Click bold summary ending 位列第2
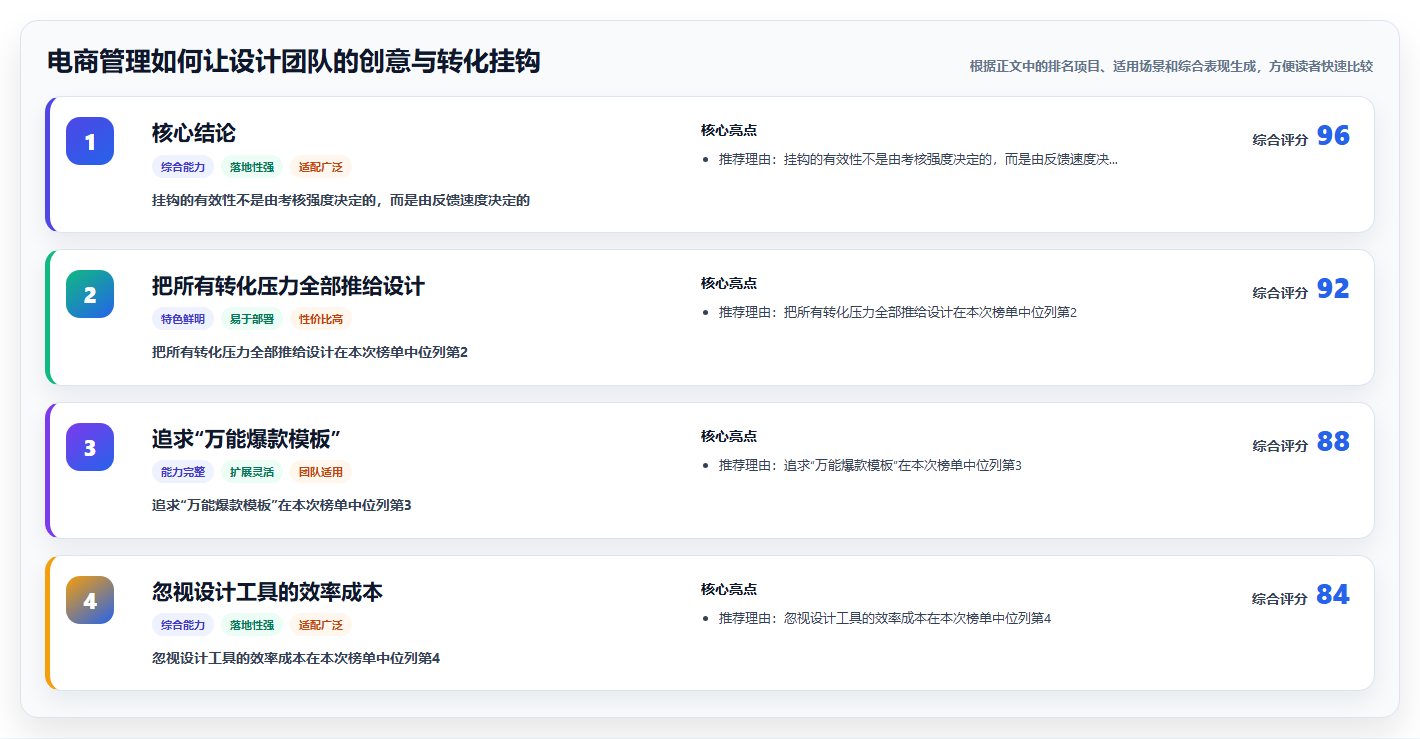Image resolution: width=1420 pixels, height=739 pixels. (310, 352)
